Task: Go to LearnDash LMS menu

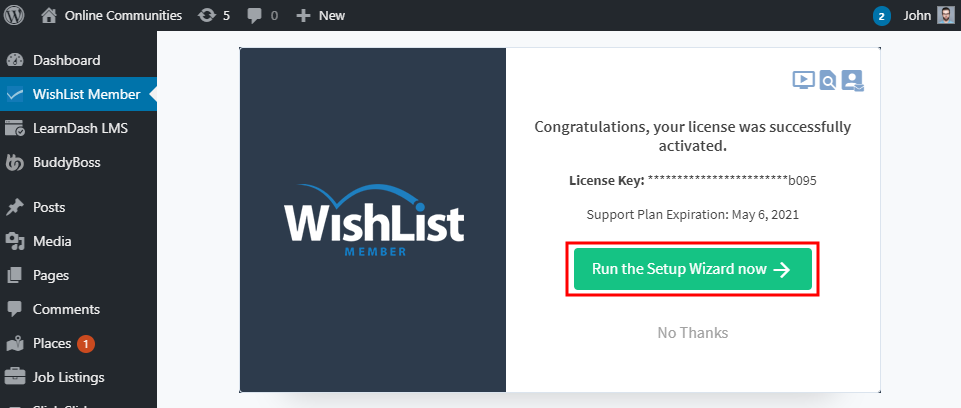Action: click(80, 128)
